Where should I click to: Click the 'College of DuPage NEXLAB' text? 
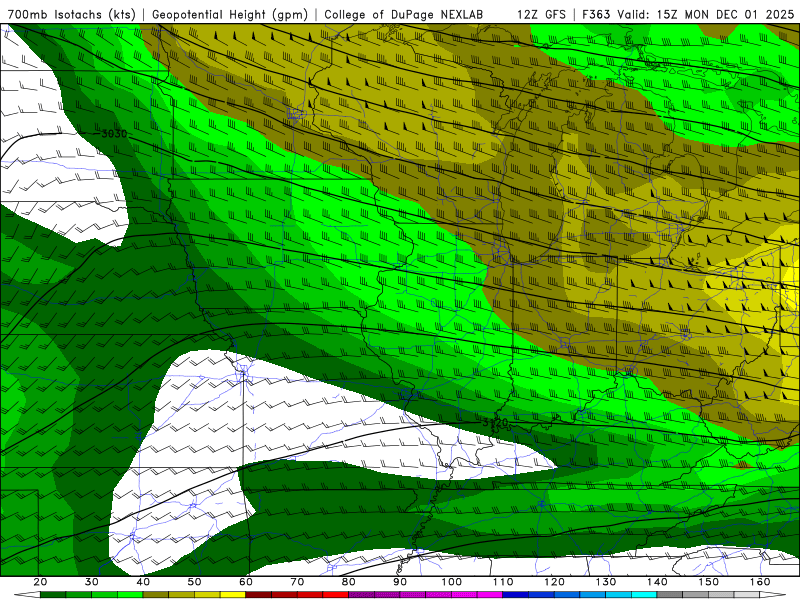404,14
